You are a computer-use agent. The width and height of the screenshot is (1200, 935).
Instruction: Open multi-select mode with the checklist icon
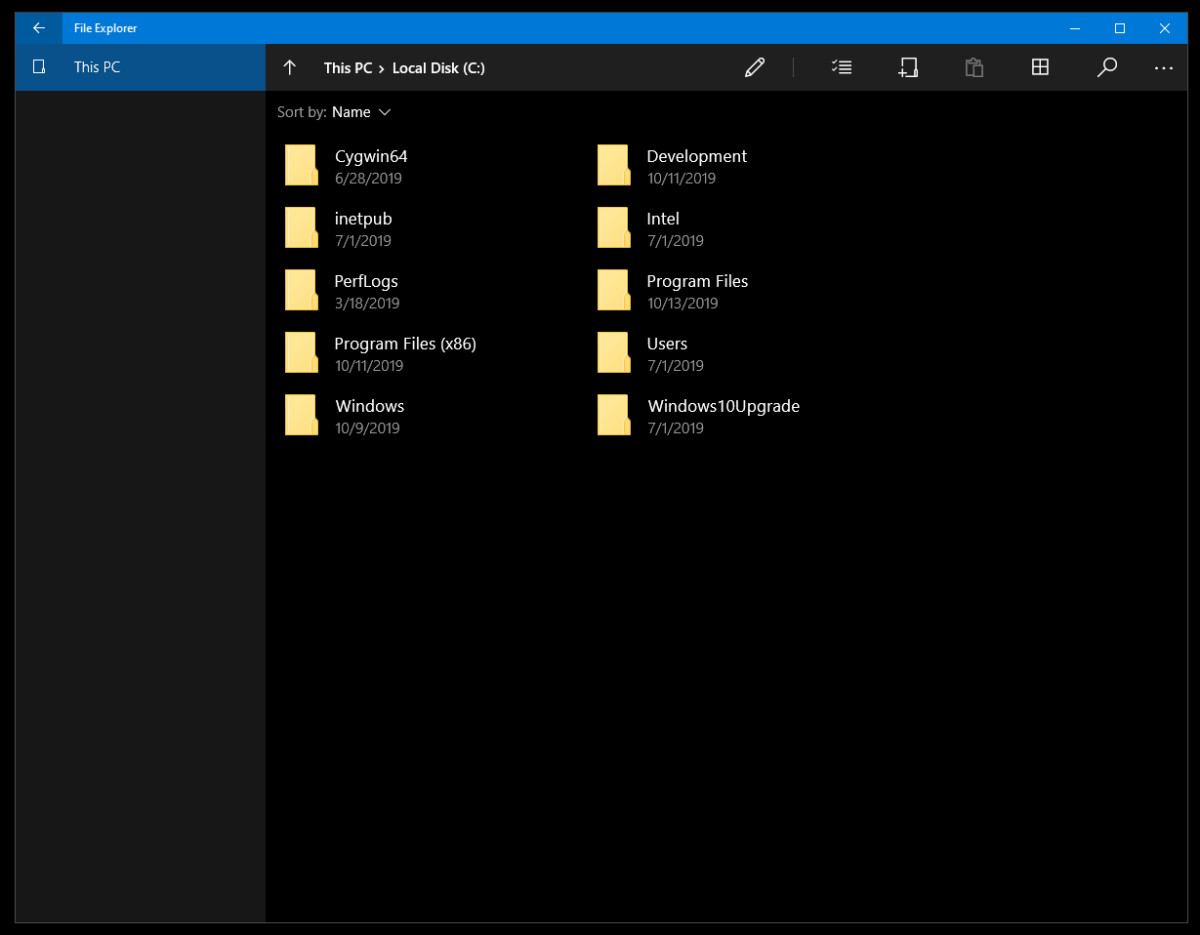[x=841, y=67]
